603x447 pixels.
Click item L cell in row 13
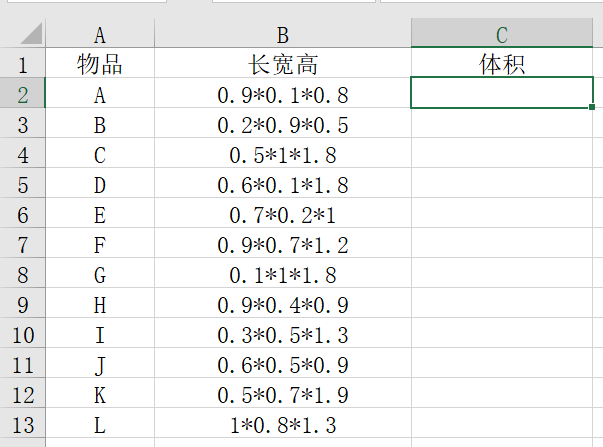(x=100, y=423)
